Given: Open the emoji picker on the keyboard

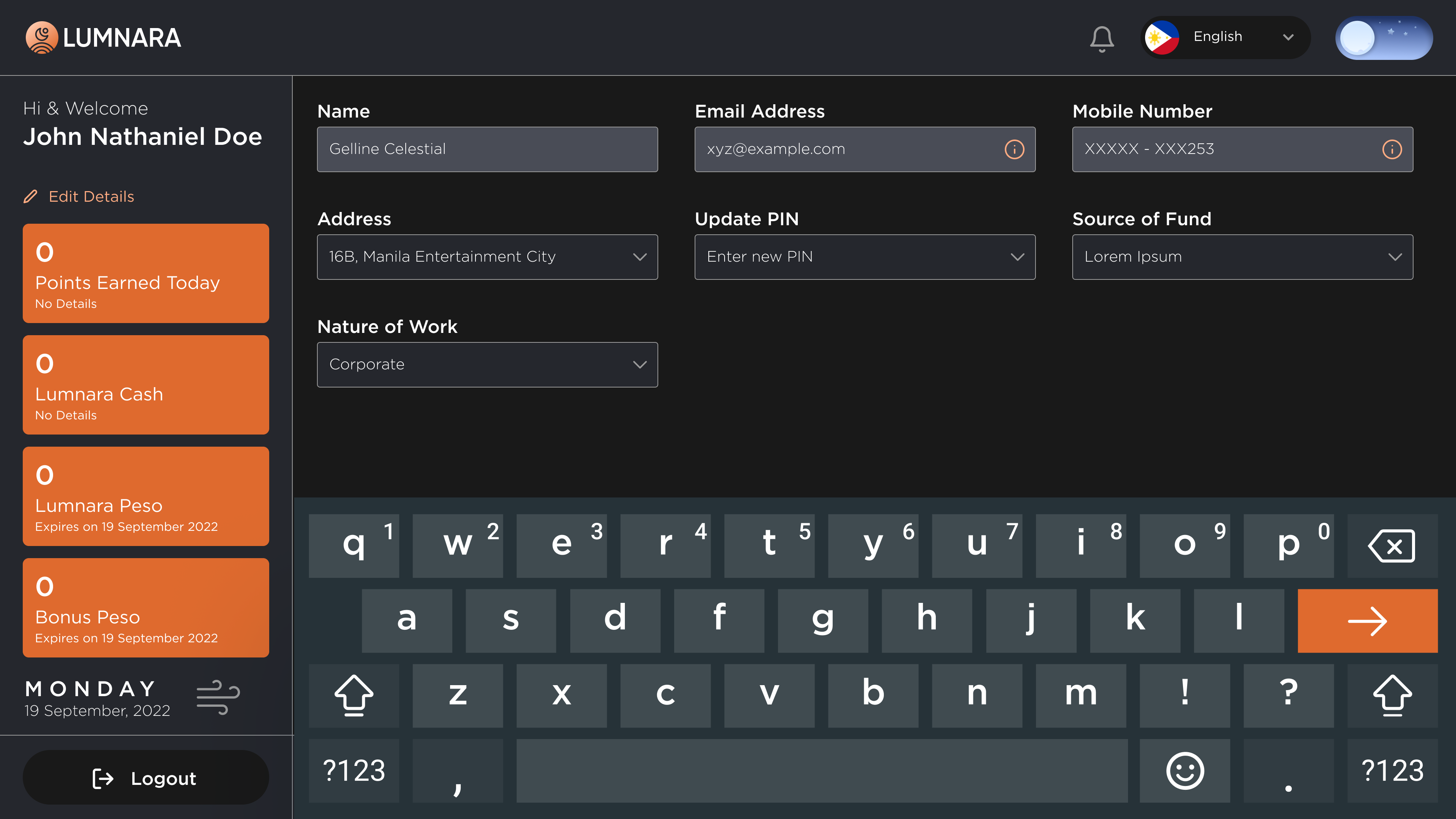Looking at the screenshot, I should click(1185, 770).
